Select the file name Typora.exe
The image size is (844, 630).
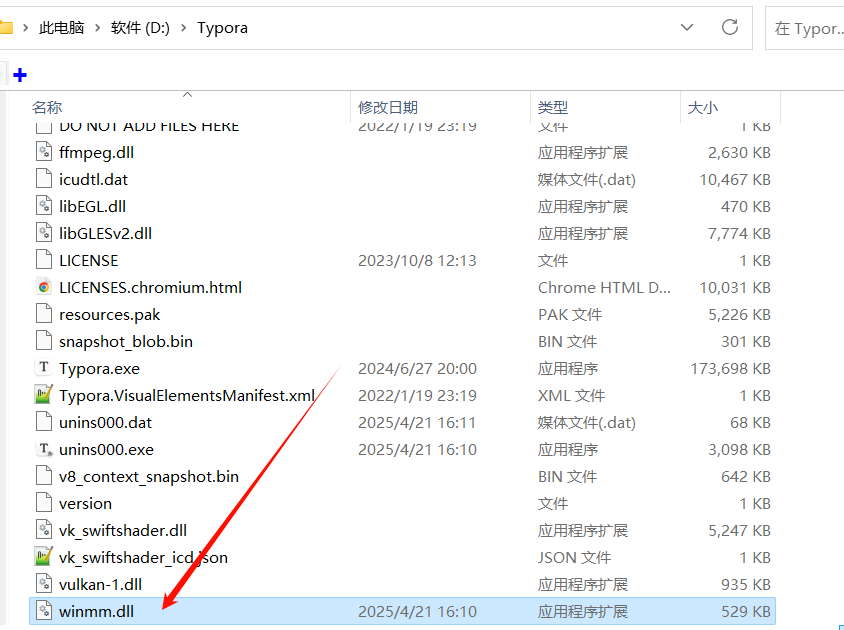(100, 368)
